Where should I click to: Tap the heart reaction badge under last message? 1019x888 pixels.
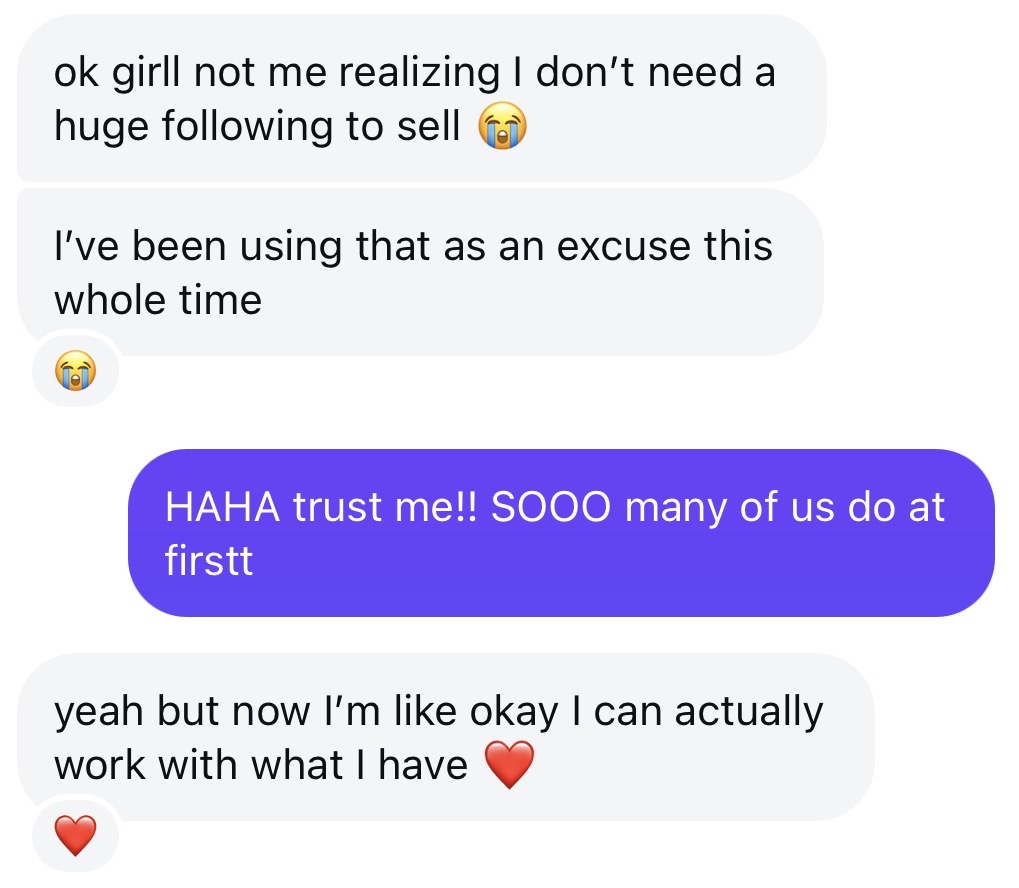pyautogui.click(x=76, y=836)
